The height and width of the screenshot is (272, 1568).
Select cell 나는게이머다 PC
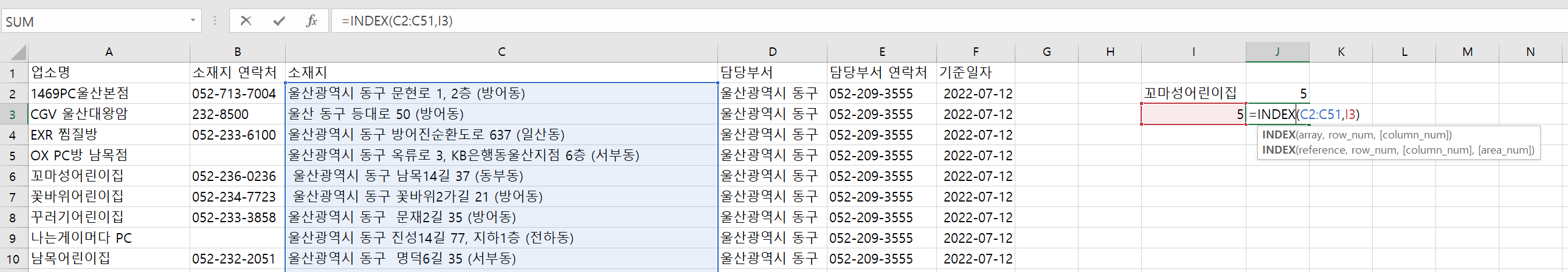point(109,238)
